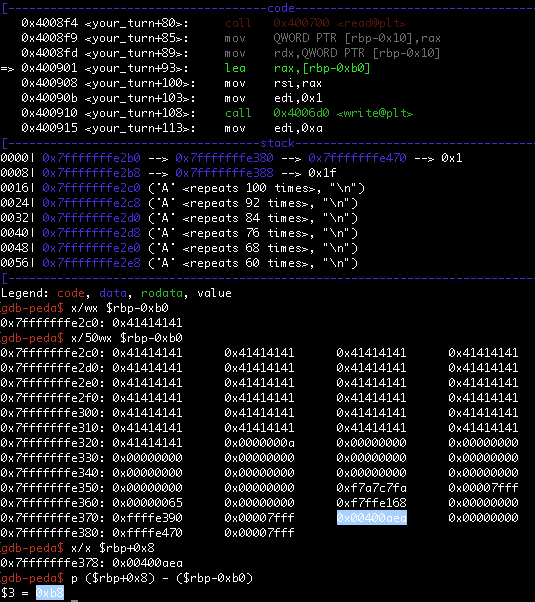535x602 pixels.
Task: Click the last gdb-peda$ prompt
Action: click(32, 578)
